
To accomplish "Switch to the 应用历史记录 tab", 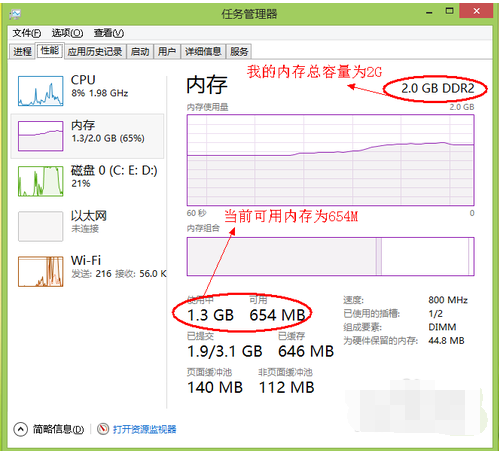I will pyautogui.click(x=95, y=52).
